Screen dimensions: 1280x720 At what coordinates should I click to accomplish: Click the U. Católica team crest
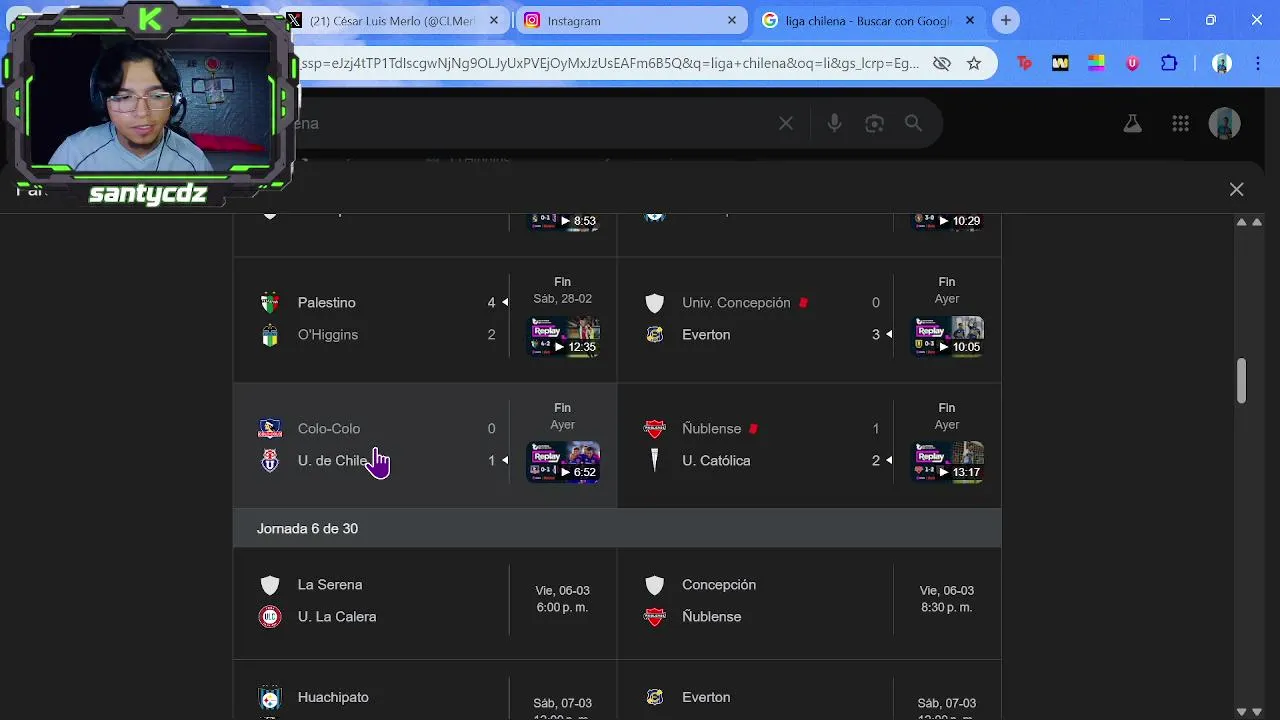coord(654,460)
